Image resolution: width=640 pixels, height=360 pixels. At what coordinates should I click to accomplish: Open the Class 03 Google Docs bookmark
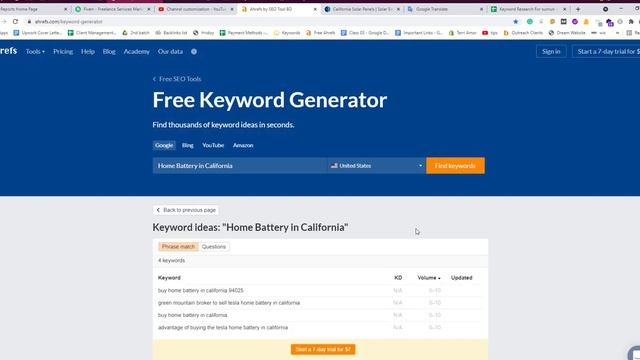pos(365,33)
